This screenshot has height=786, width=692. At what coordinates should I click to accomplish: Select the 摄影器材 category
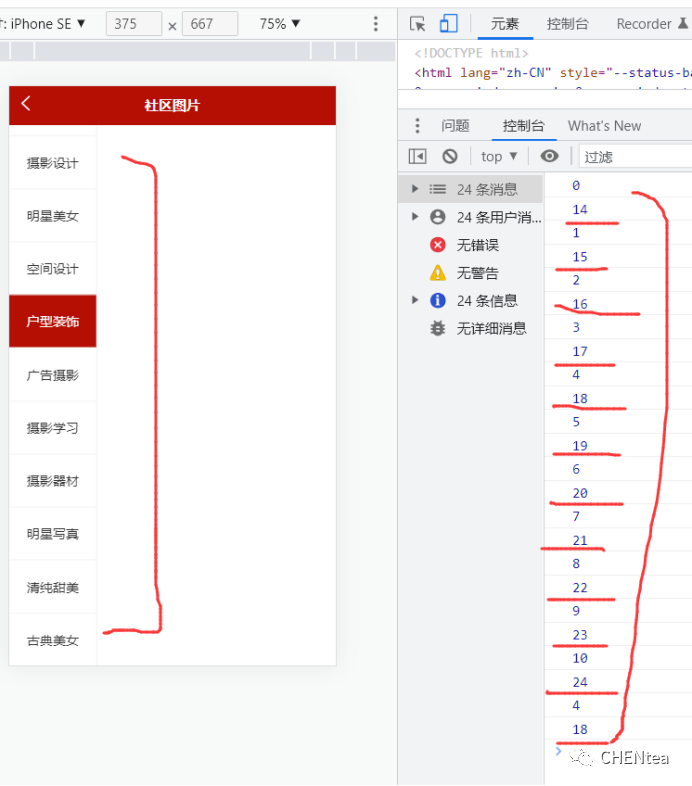pos(53,481)
